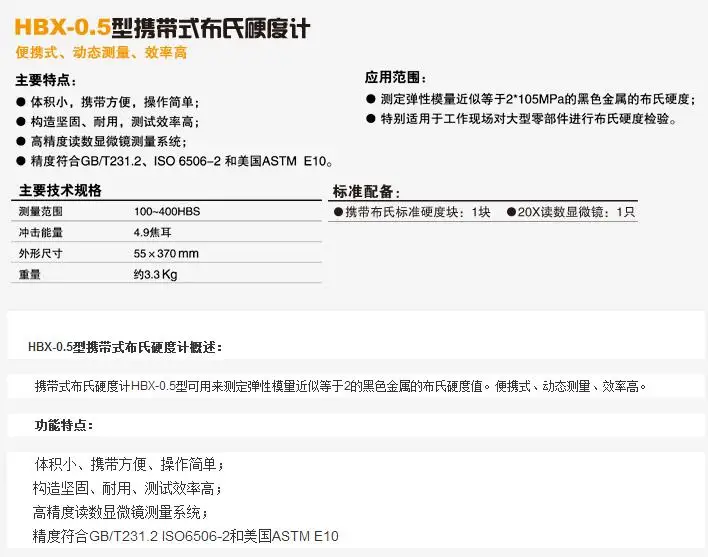Select the orange subtitle 便携式、动态测量、效率高
The height and width of the screenshot is (557, 708).
click(101, 52)
